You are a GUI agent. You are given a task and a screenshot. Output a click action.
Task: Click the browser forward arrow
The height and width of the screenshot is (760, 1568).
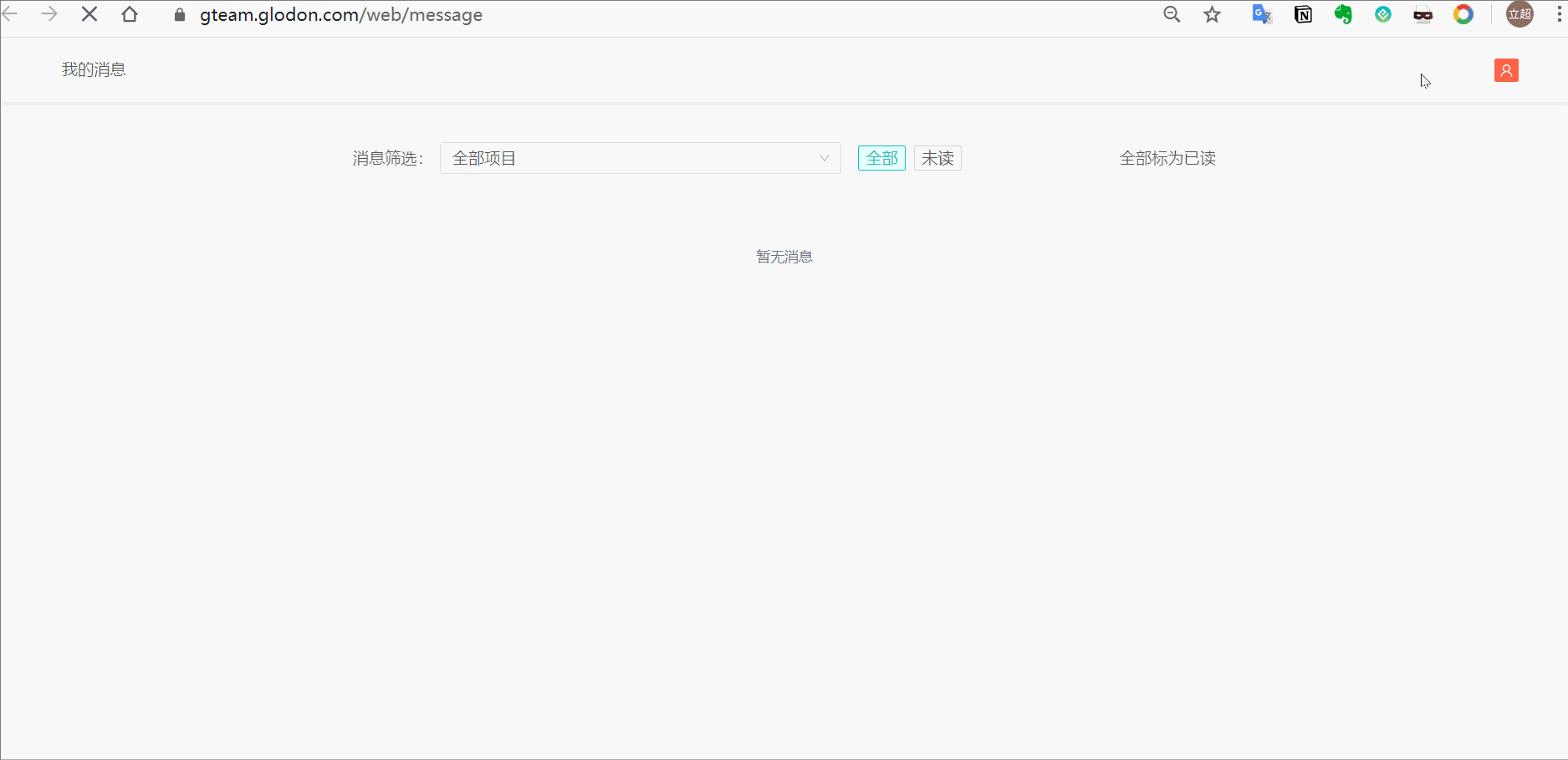49,14
